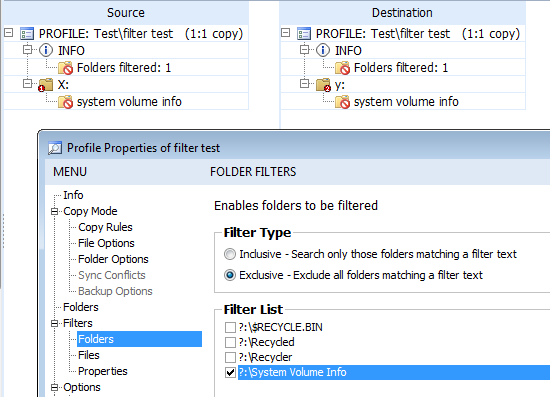Select the Exclusive filter type radio button

[x=230, y=275]
